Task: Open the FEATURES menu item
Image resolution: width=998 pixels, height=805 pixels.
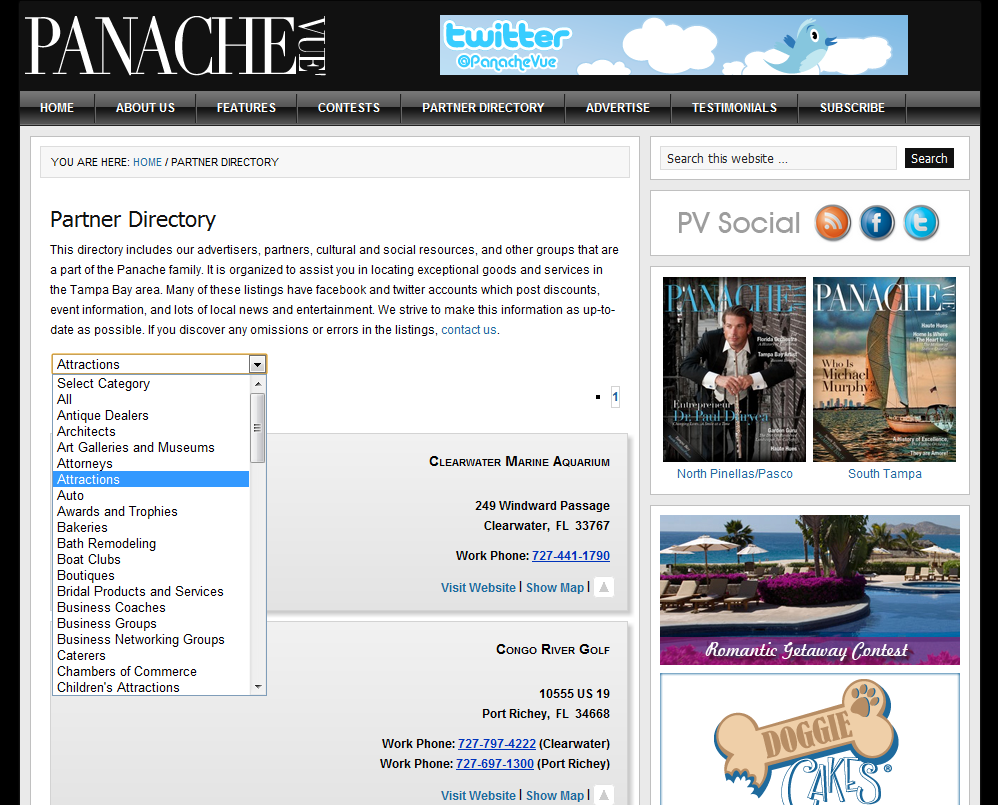Action: (x=246, y=108)
